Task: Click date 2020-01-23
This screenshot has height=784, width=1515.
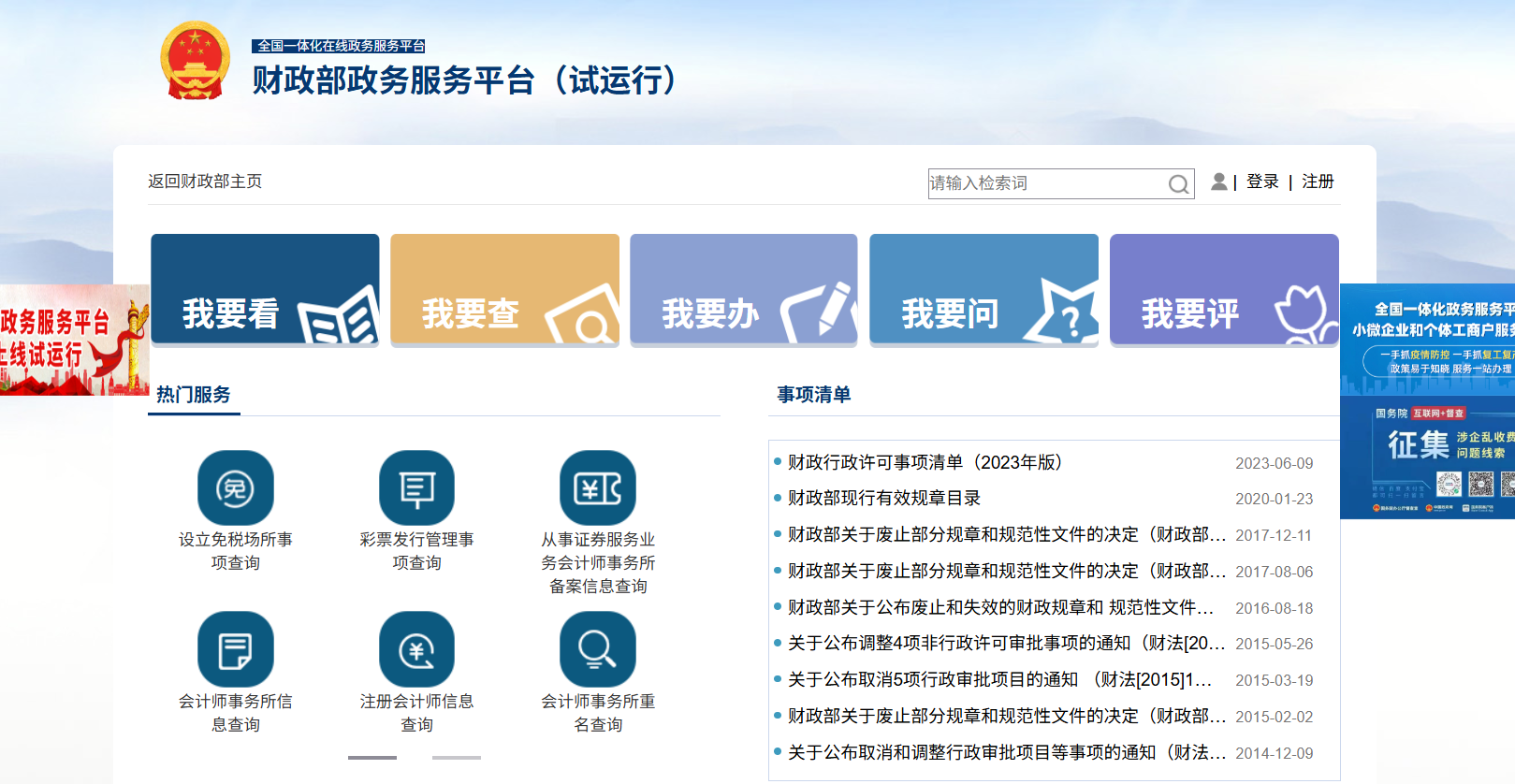Action: click(x=1274, y=499)
